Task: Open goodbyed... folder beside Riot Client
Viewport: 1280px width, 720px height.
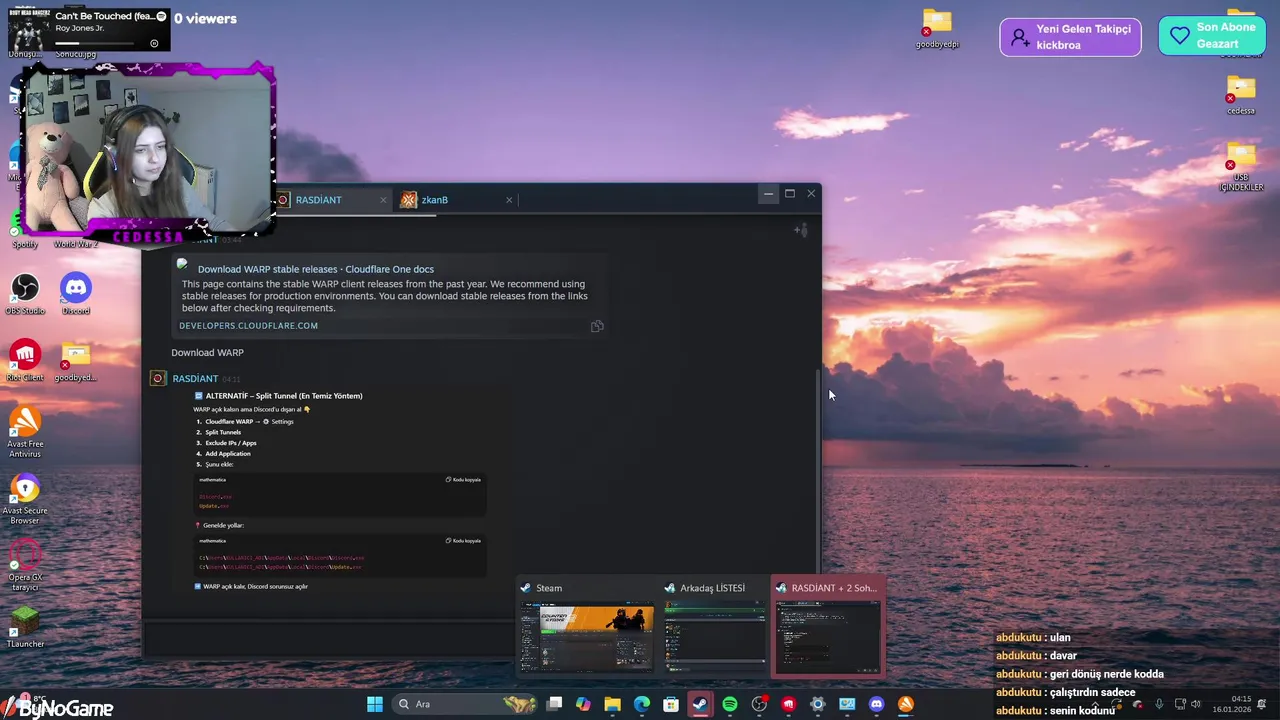Action: coord(76,361)
